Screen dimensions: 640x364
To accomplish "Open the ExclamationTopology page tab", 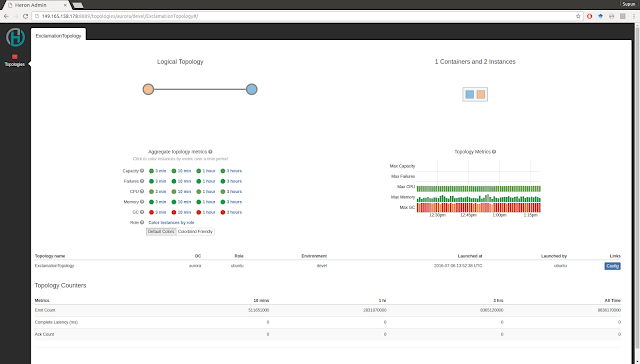I will [58, 36].
